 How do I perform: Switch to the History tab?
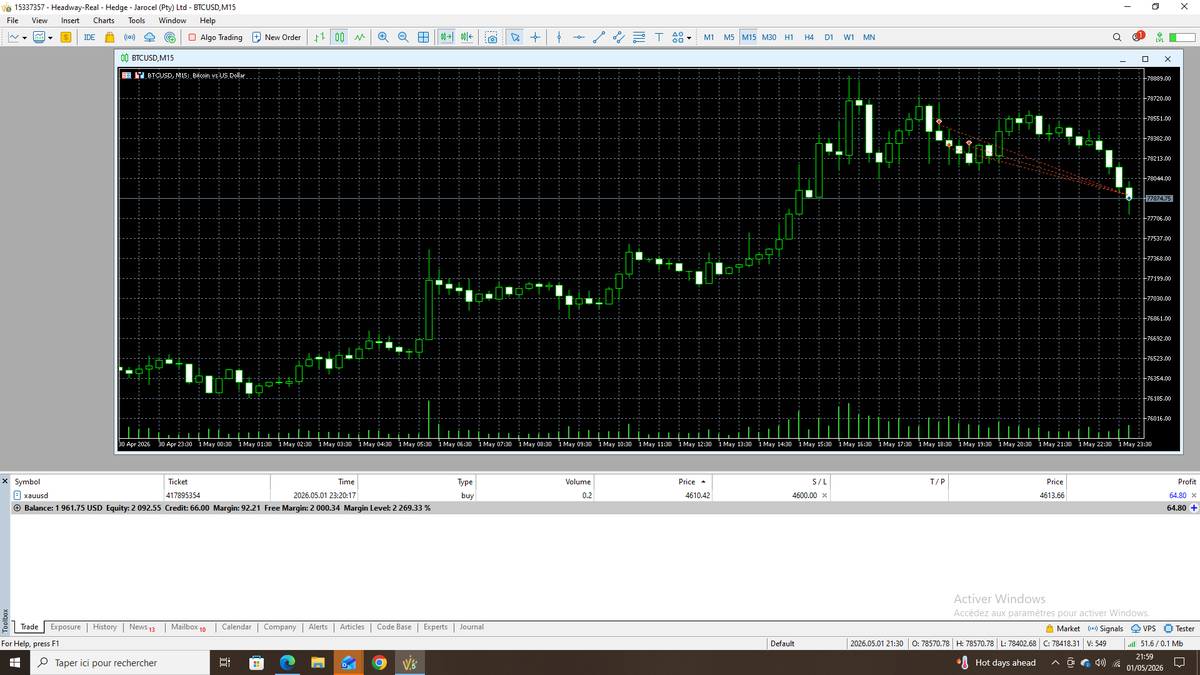tap(105, 627)
